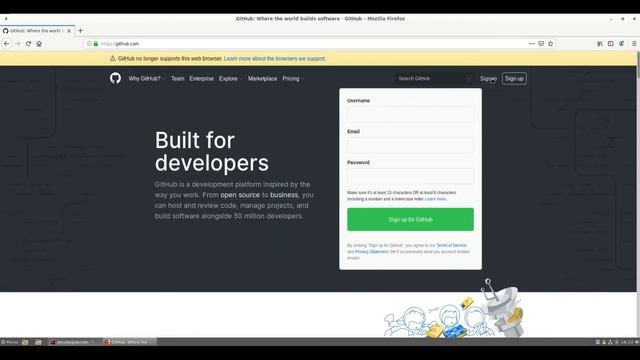The width and height of the screenshot is (640, 360).
Task: Click the green padlock security icon
Action: coord(96,44)
